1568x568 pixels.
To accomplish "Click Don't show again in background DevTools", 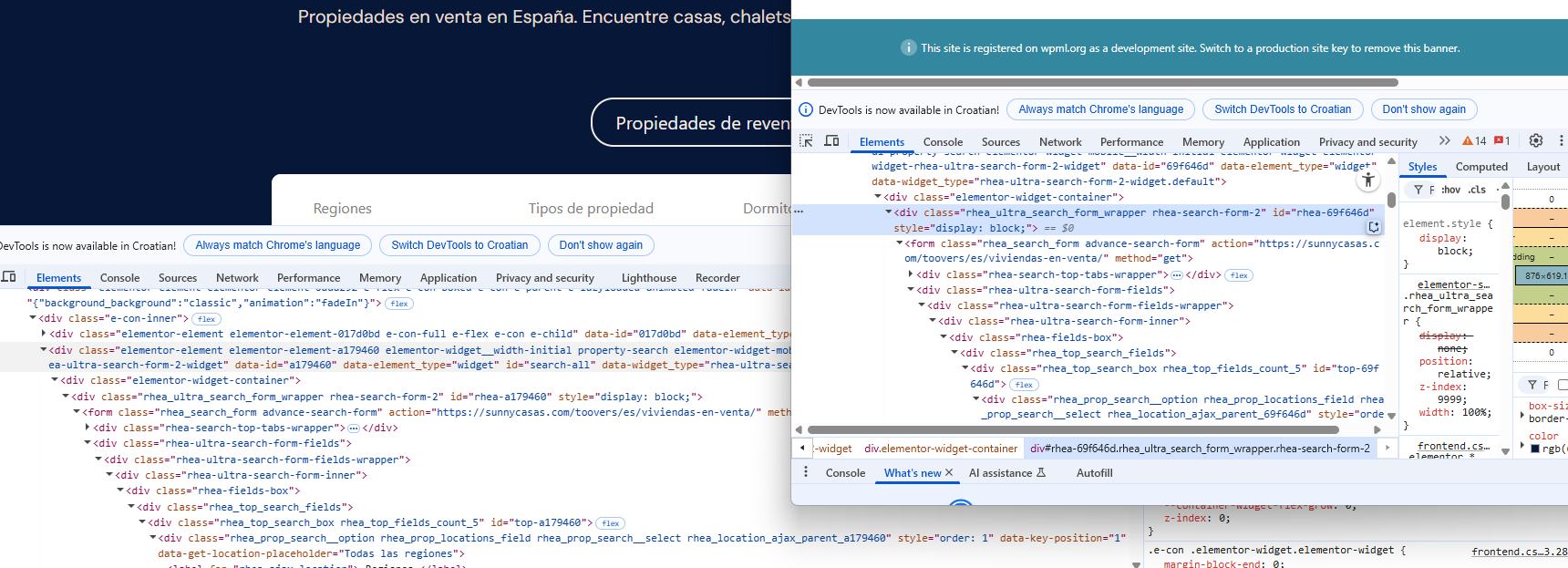I will [601, 245].
